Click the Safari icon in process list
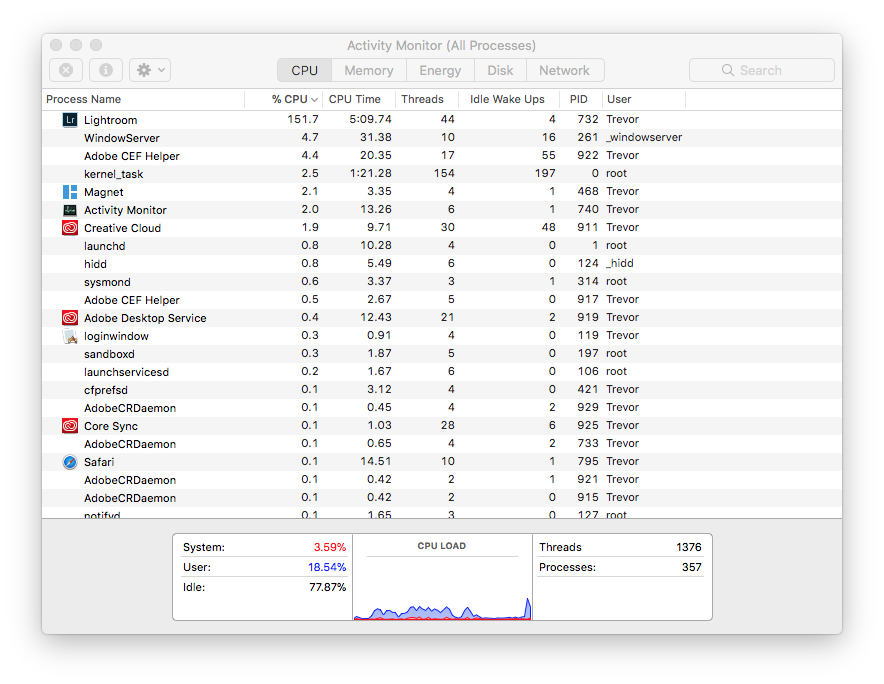884x684 pixels. click(69, 462)
